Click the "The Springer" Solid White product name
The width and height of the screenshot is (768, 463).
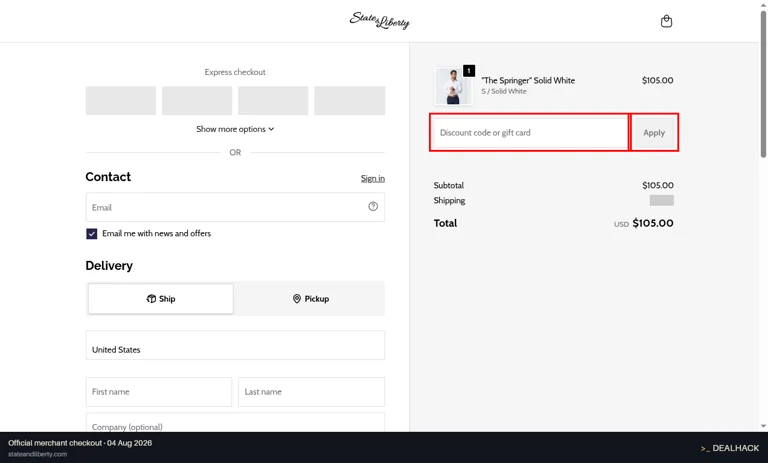click(528, 80)
